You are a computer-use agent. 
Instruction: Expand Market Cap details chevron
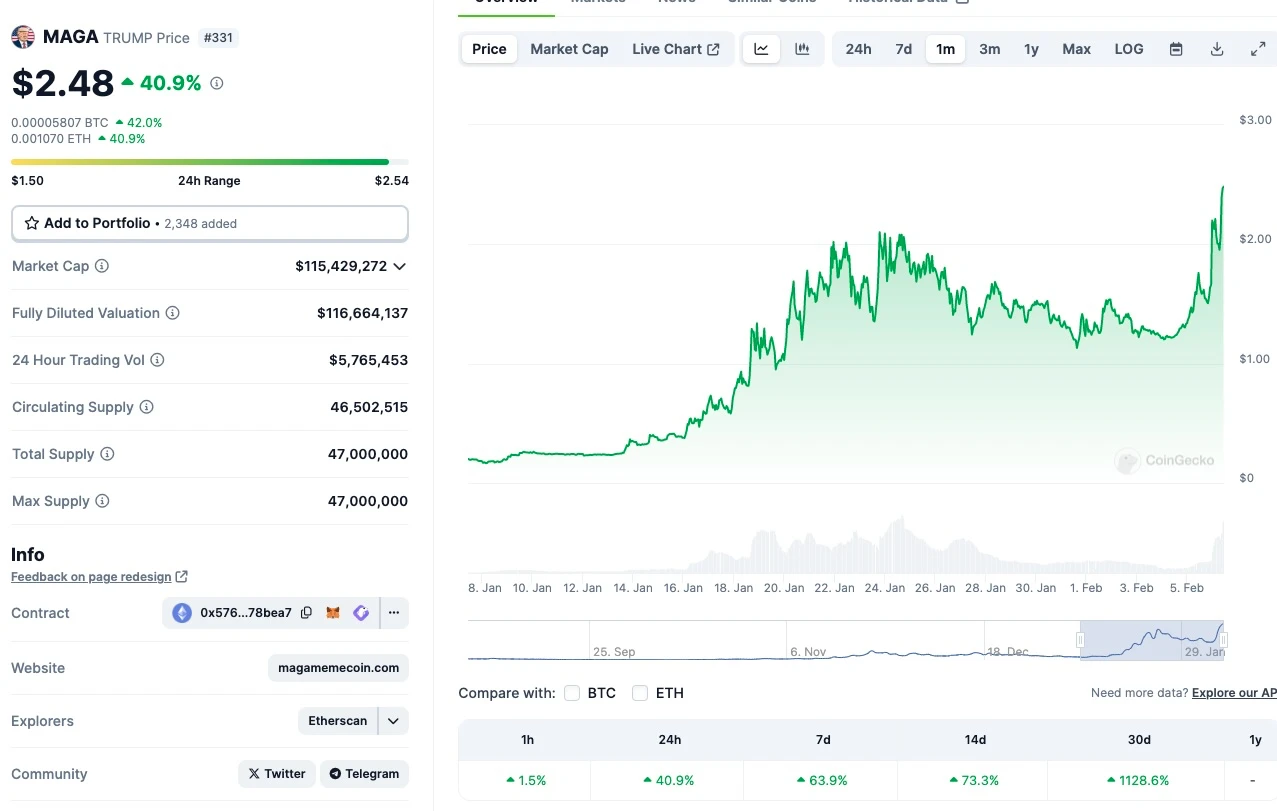click(400, 267)
